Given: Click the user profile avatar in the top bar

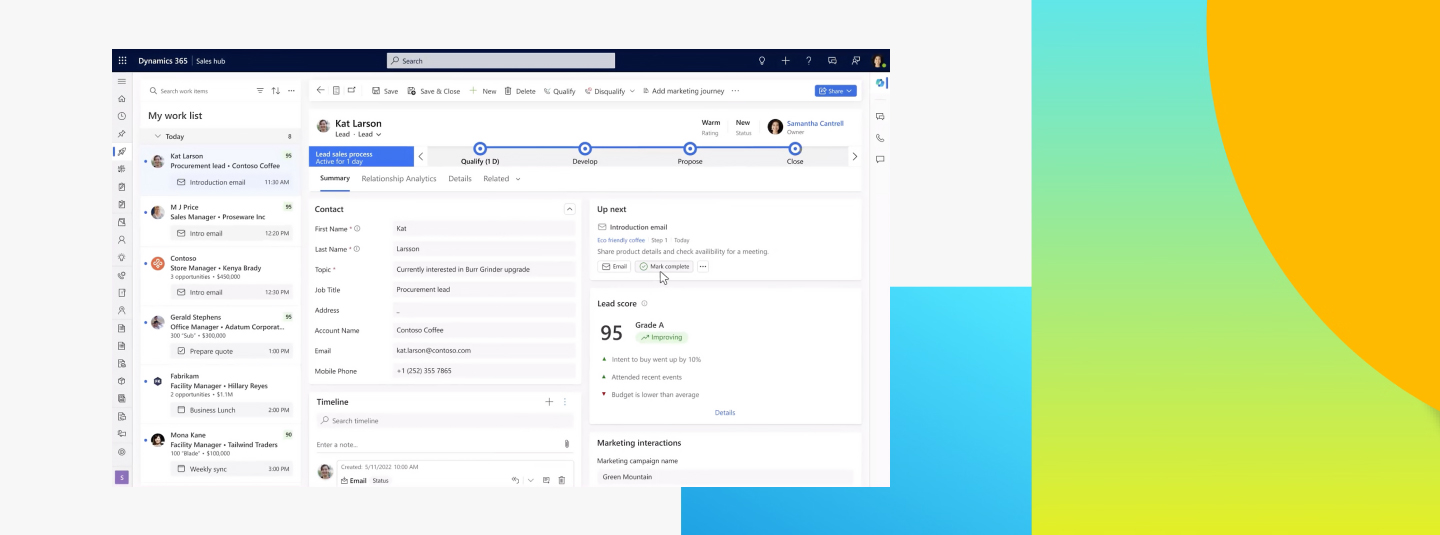Looking at the screenshot, I should 878,61.
